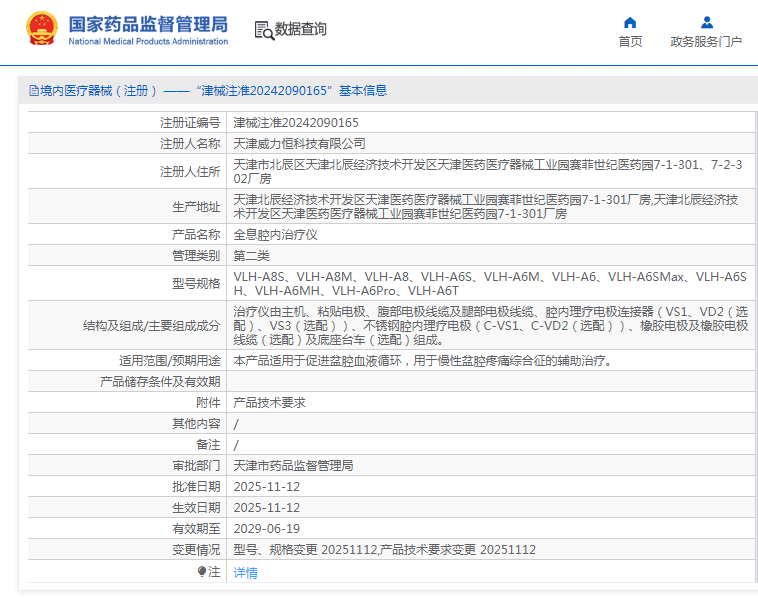Click the 产品名称 row label

coord(196,235)
